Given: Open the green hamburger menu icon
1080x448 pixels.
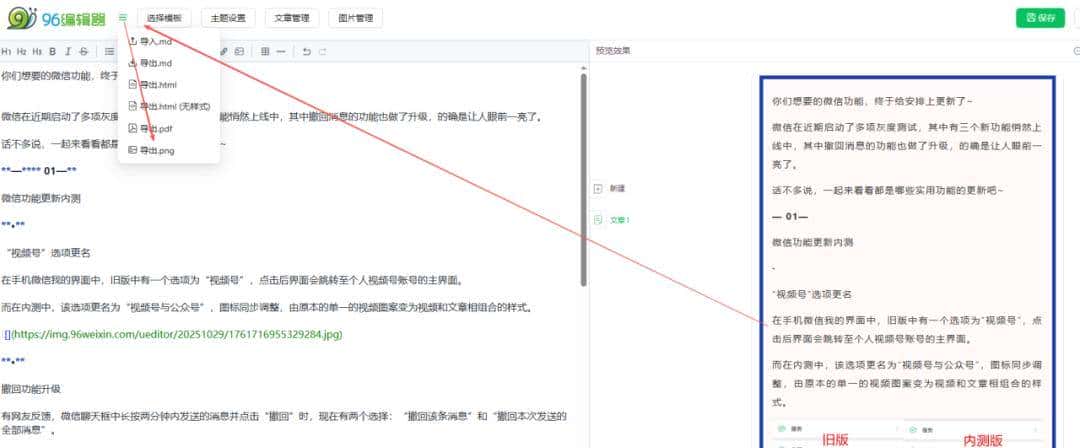Looking at the screenshot, I should pos(123,18).
